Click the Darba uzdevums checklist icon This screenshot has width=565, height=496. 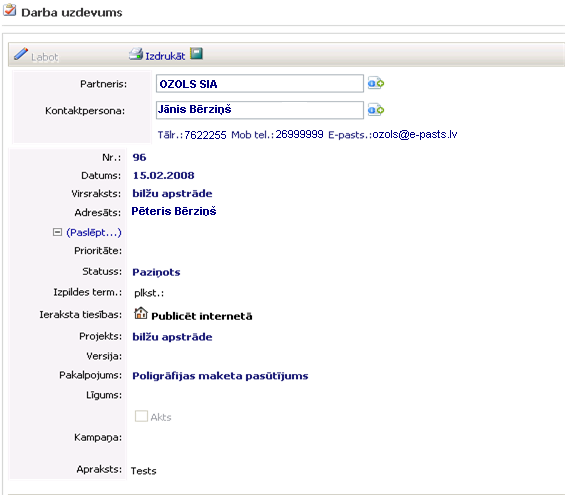[x=9, y=10]
